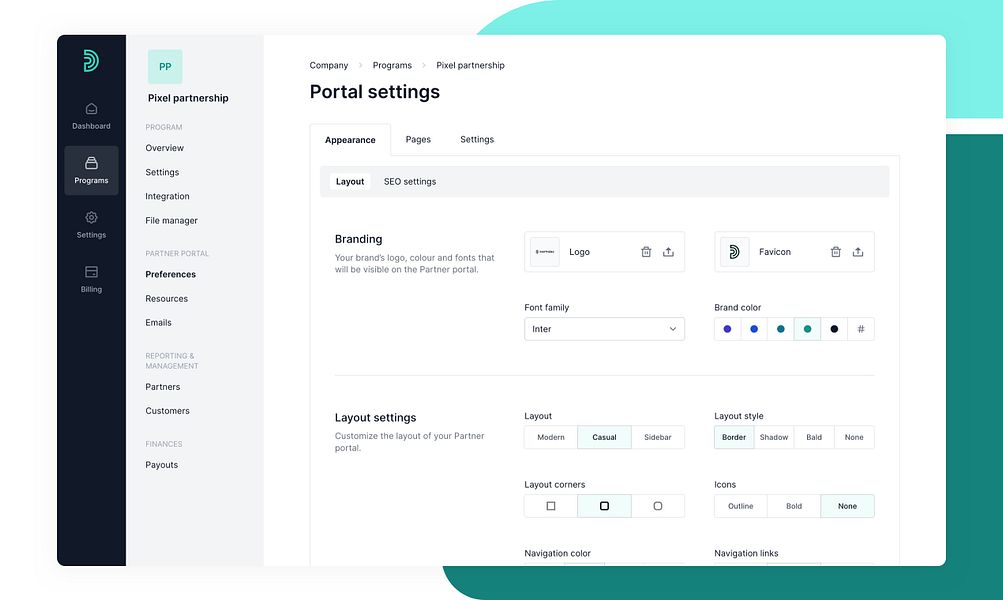Choose the Modern layout
This screenshot has width=1003, height=600.
(551, 438)
